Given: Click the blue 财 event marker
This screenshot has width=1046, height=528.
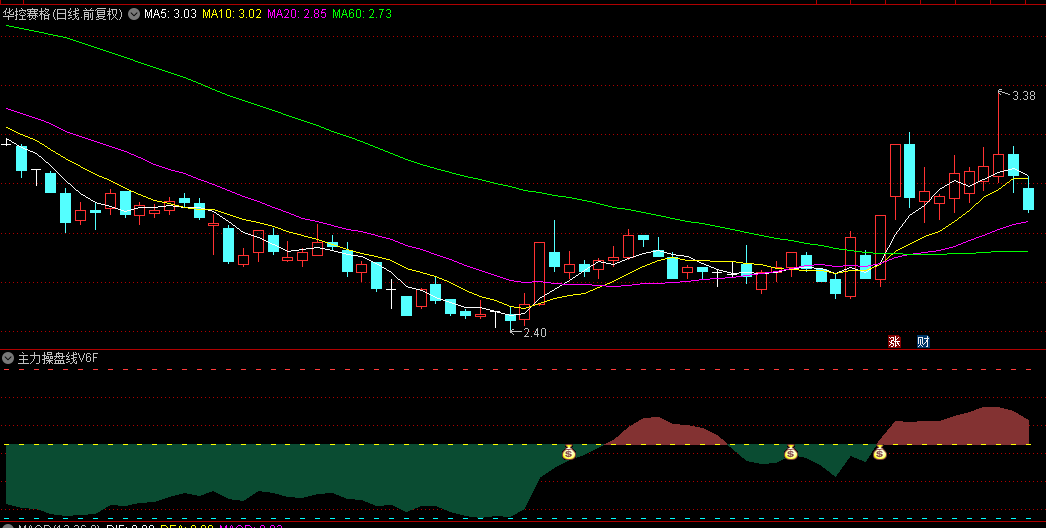Looking at the screenshot, I should 923,342.
